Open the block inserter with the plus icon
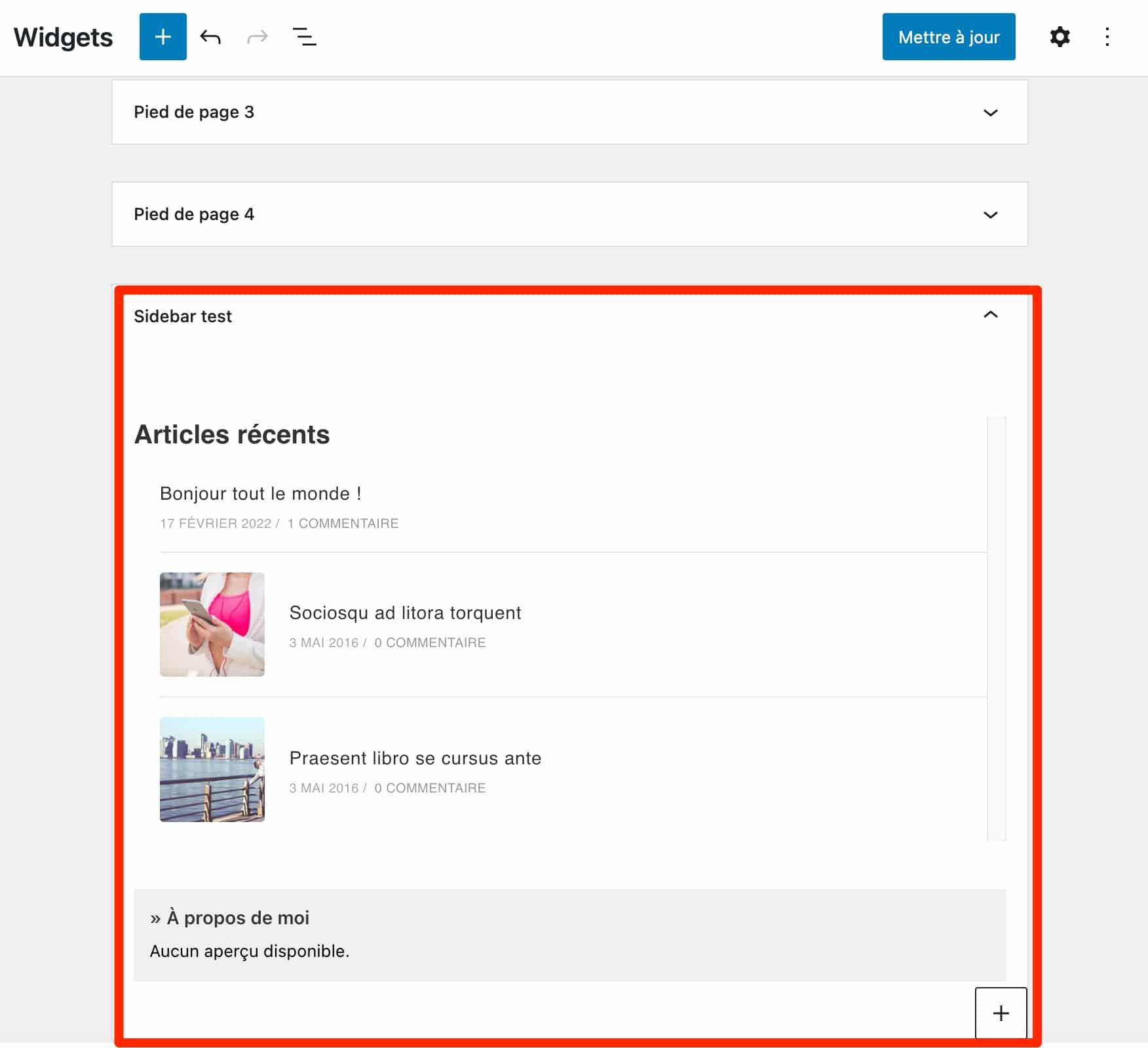This screenshot has width=1148, height=1048. tap(162, 37)
